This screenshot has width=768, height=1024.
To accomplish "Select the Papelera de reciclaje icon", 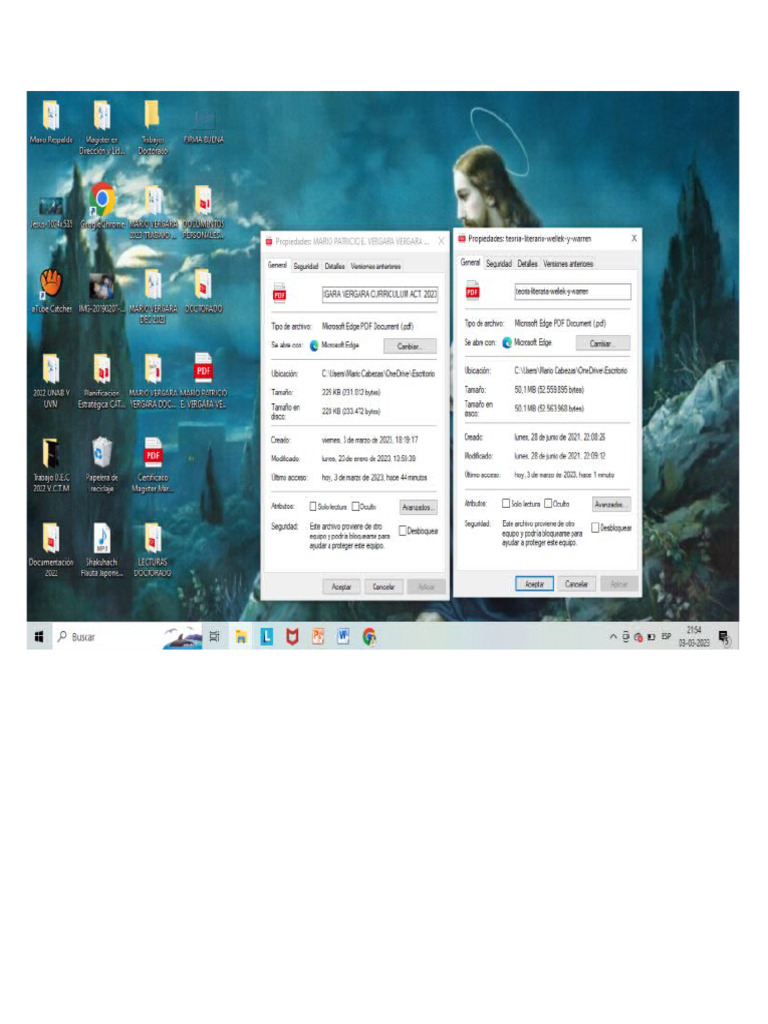I will click(x=102, y=465).
